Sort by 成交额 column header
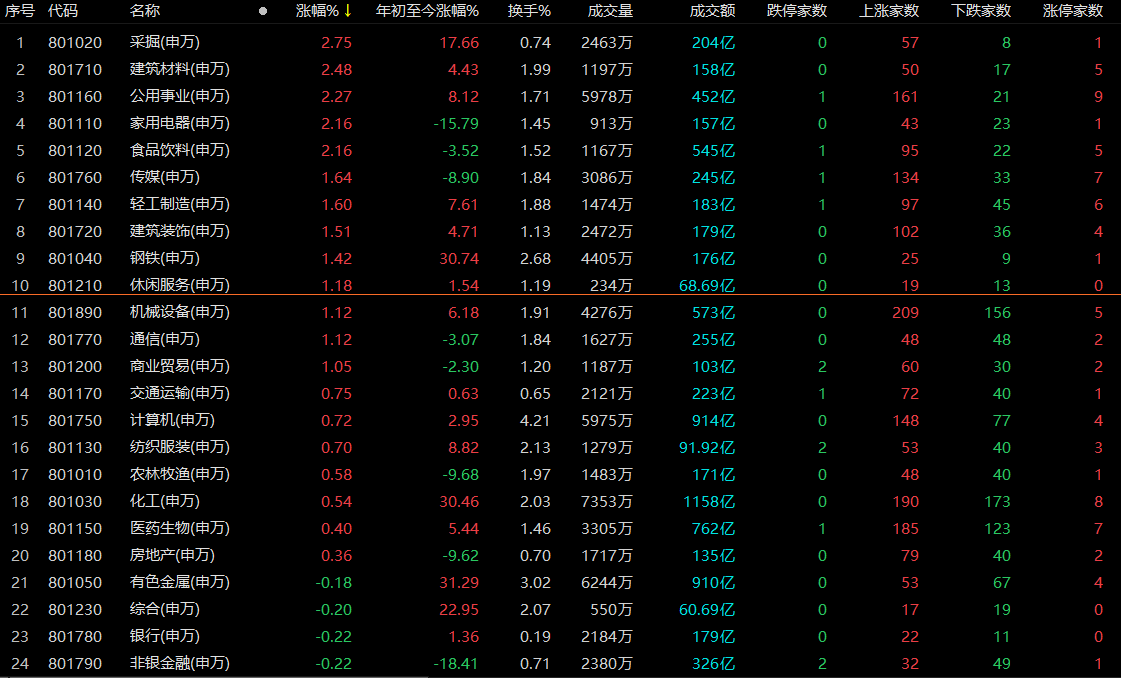Image resolution: width=1121 pixels, height=678 pixels. point(712,11)
